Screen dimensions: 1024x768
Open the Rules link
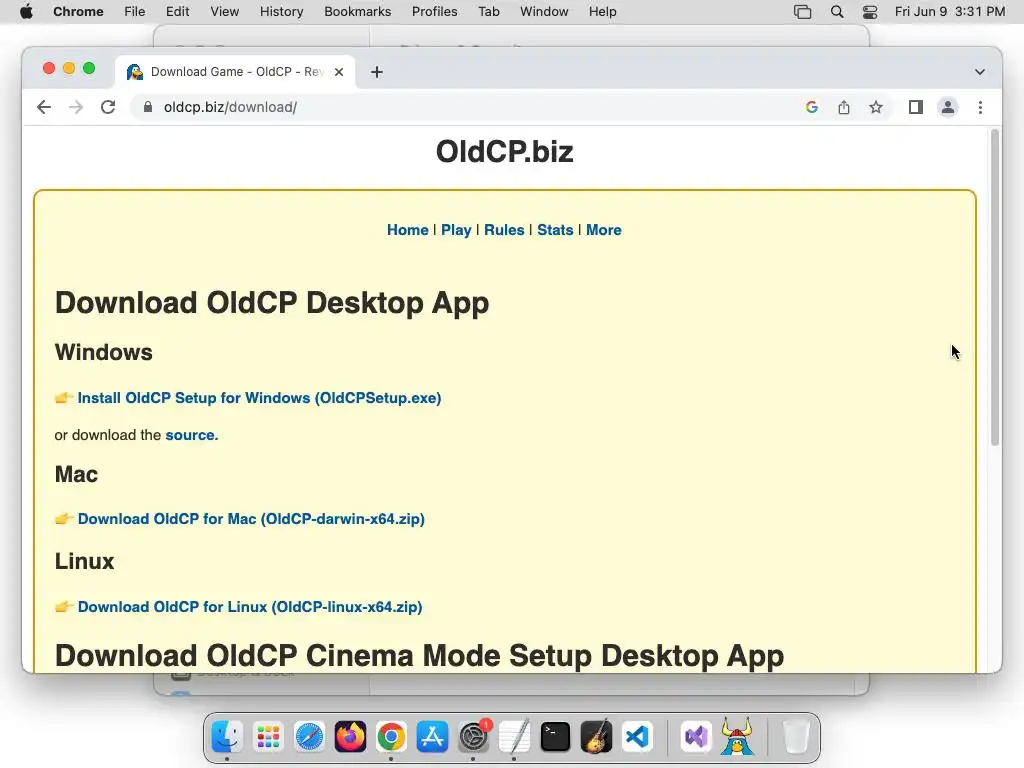coord(504,230)
